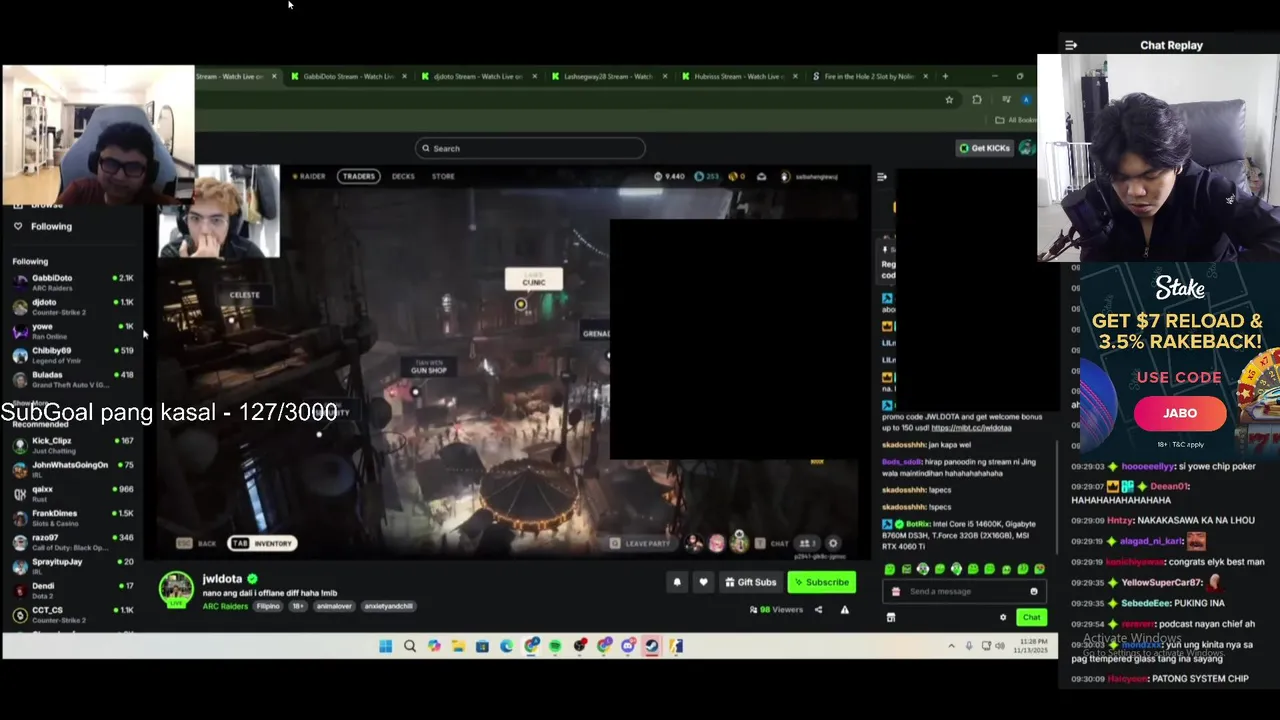The width and height of the screenshot is (1280, 720).
Task: Open Chibiby69 channel in sidebar
Action: pyautogui.click(x=72, y=355)
